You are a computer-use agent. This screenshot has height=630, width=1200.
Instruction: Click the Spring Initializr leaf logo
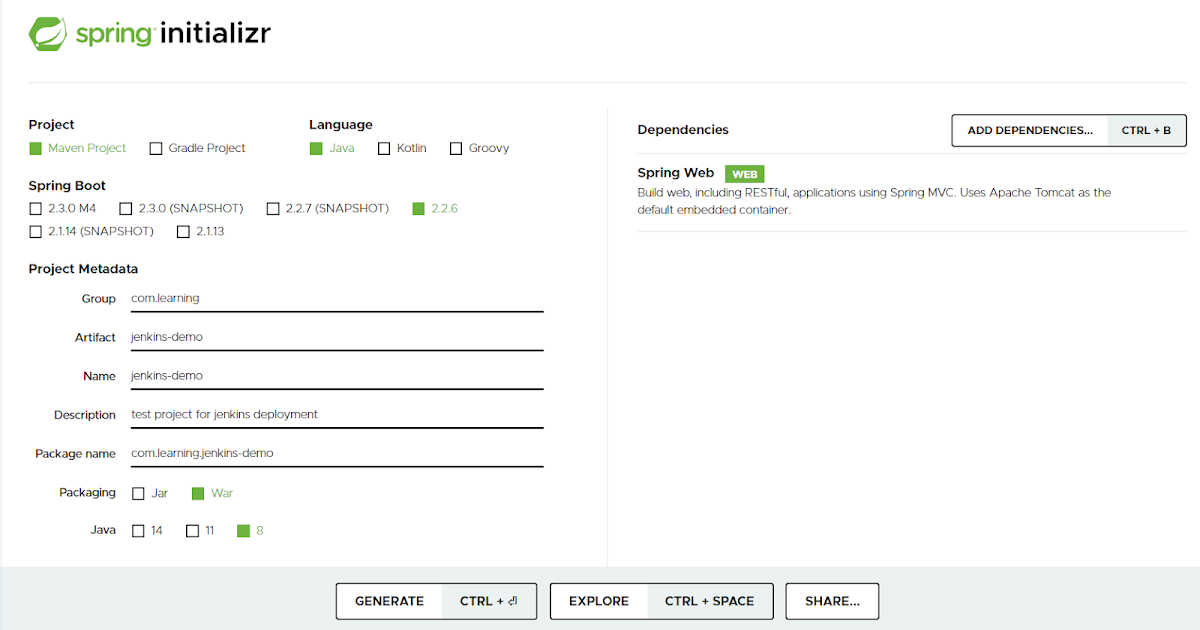click(48, 32)
